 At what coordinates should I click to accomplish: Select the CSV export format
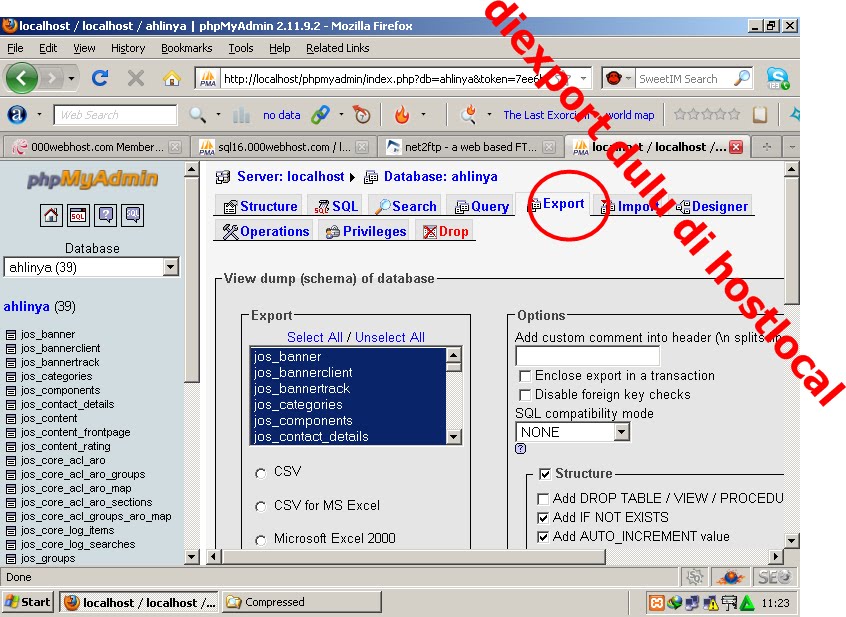coord(261,473)
